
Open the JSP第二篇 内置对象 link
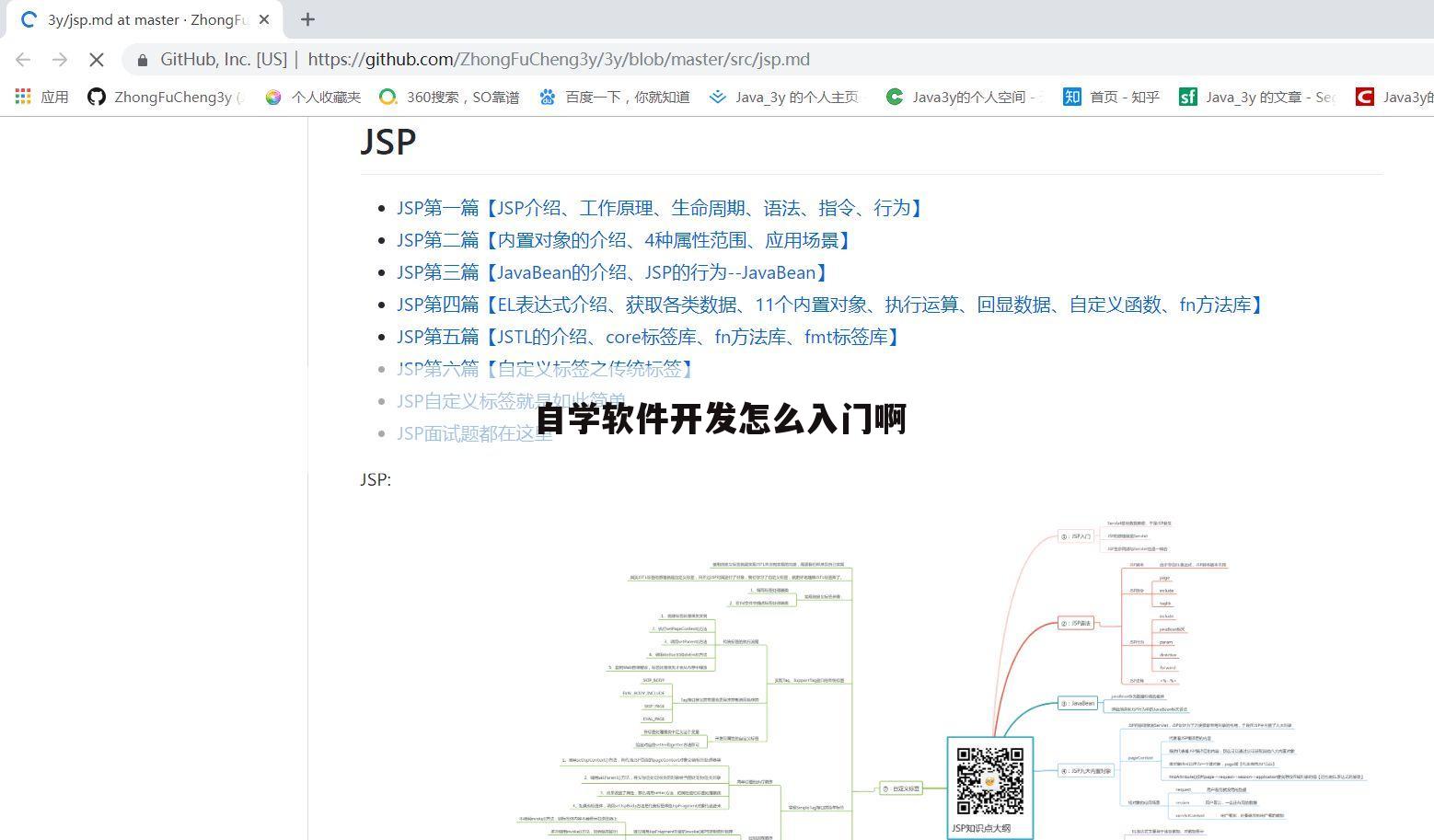tap(626, 240)
